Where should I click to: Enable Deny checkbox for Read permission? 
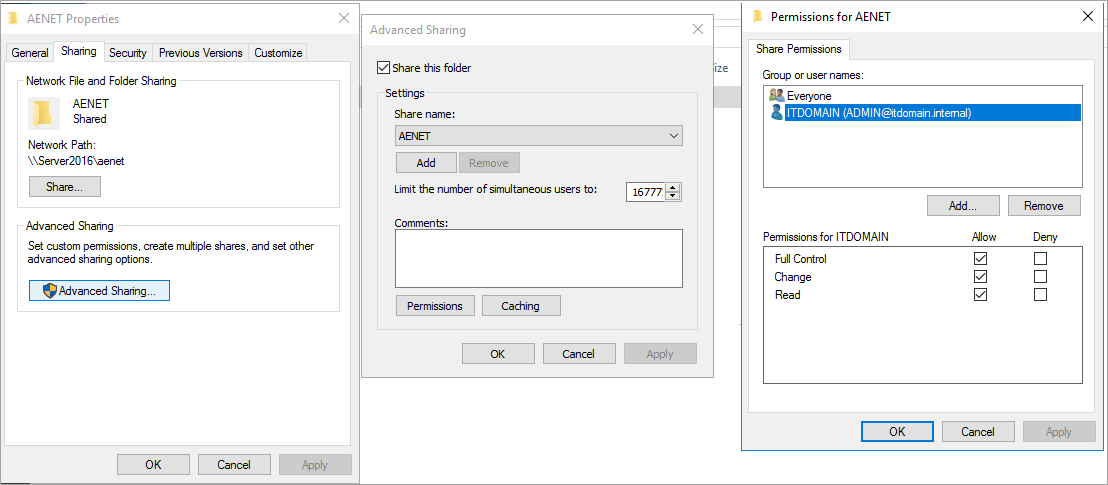pos(1041,295)
